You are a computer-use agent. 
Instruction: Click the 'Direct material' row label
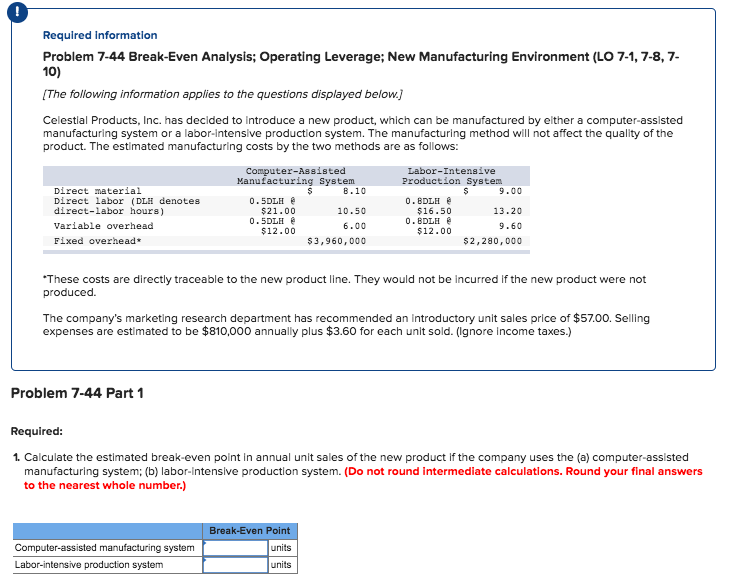97,191
